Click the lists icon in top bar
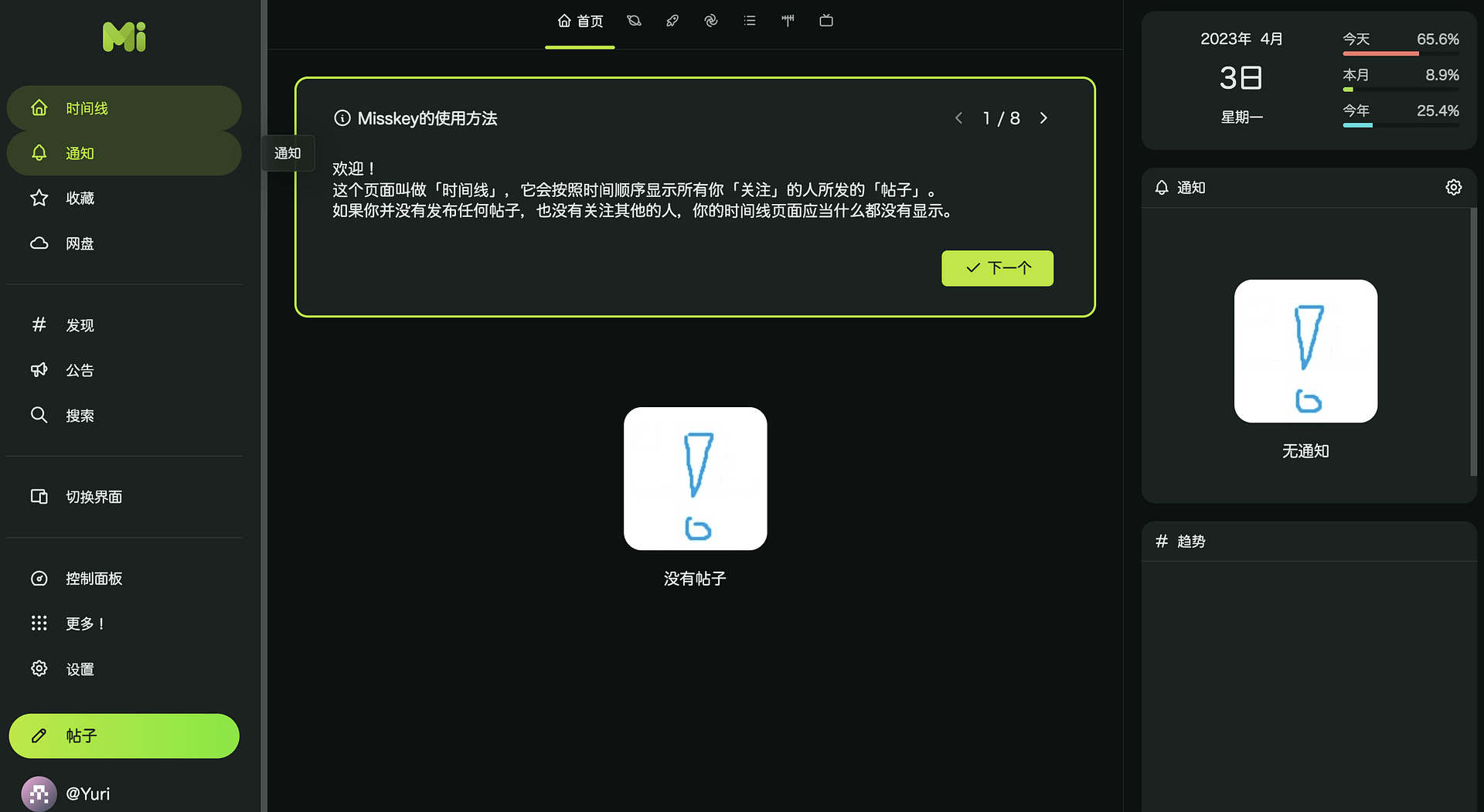Screen dimensions: 1484x812 click(749, 21)
